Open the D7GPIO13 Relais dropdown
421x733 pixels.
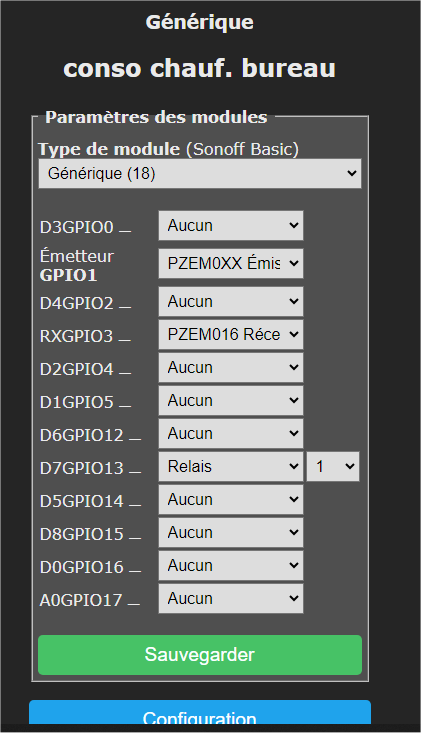pyautogui.click(x=231, y=467)
